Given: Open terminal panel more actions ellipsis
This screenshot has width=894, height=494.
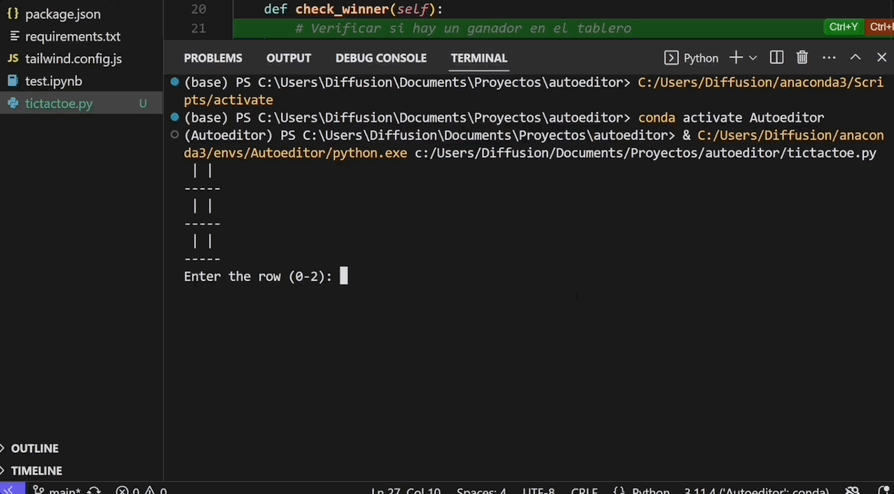Looking at the screenshot, I should point(829,58).
